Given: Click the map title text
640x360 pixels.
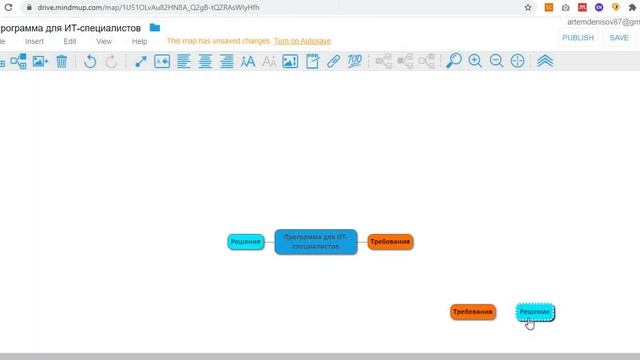Looking at the screenshot, I should [x=70, y=28].
